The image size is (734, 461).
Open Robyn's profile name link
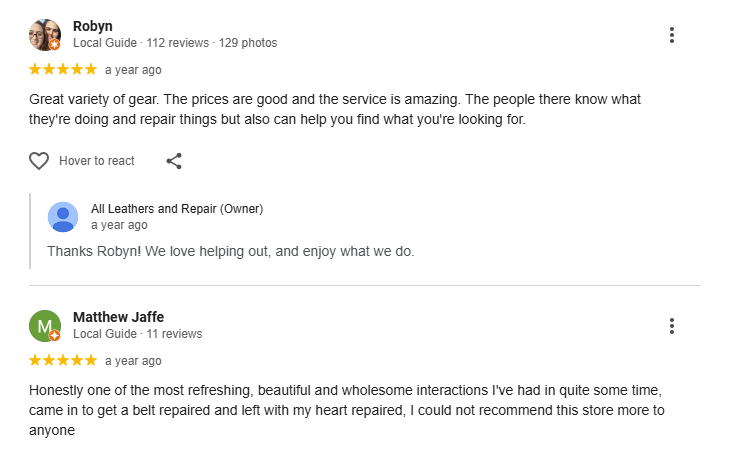[93, 26]
